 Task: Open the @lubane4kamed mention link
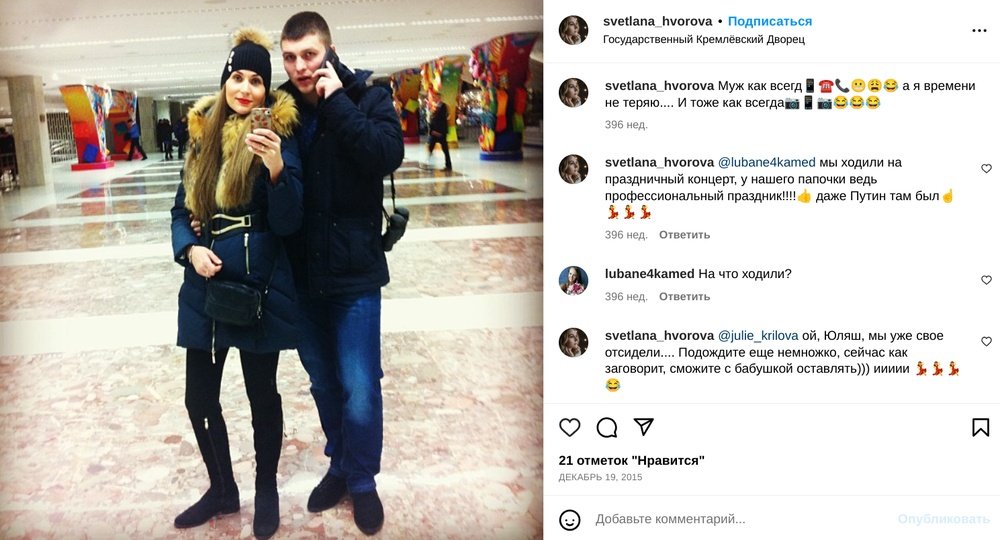[767, 163]
